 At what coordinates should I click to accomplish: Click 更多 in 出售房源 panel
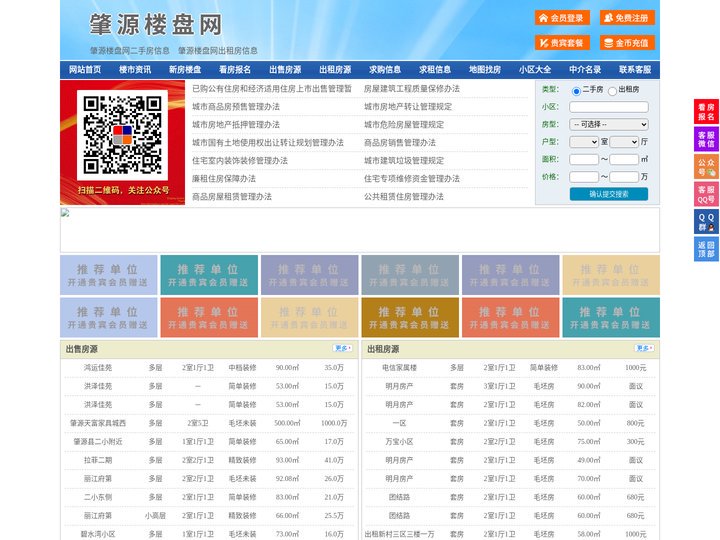(x=343, y=349)
